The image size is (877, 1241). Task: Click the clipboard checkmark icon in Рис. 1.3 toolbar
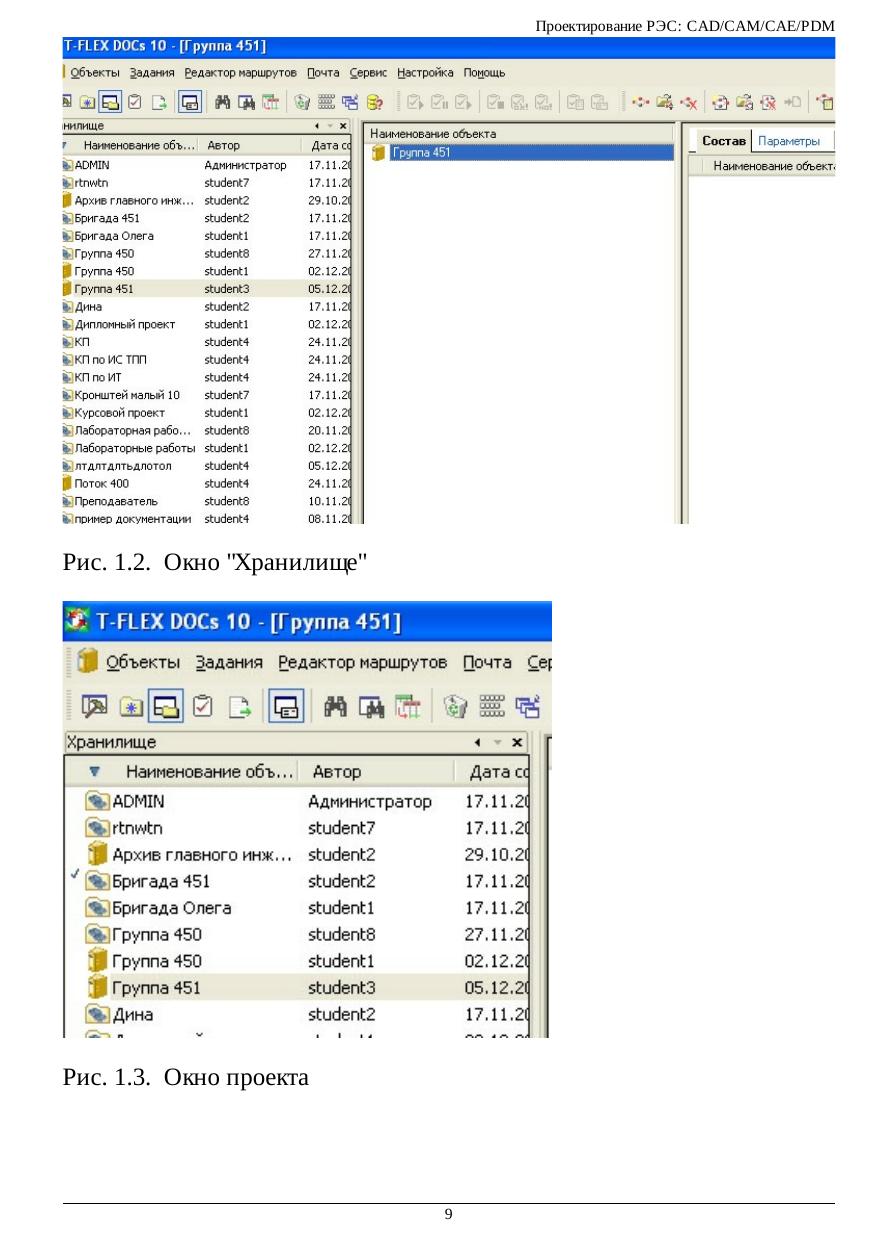pos(203,707)
